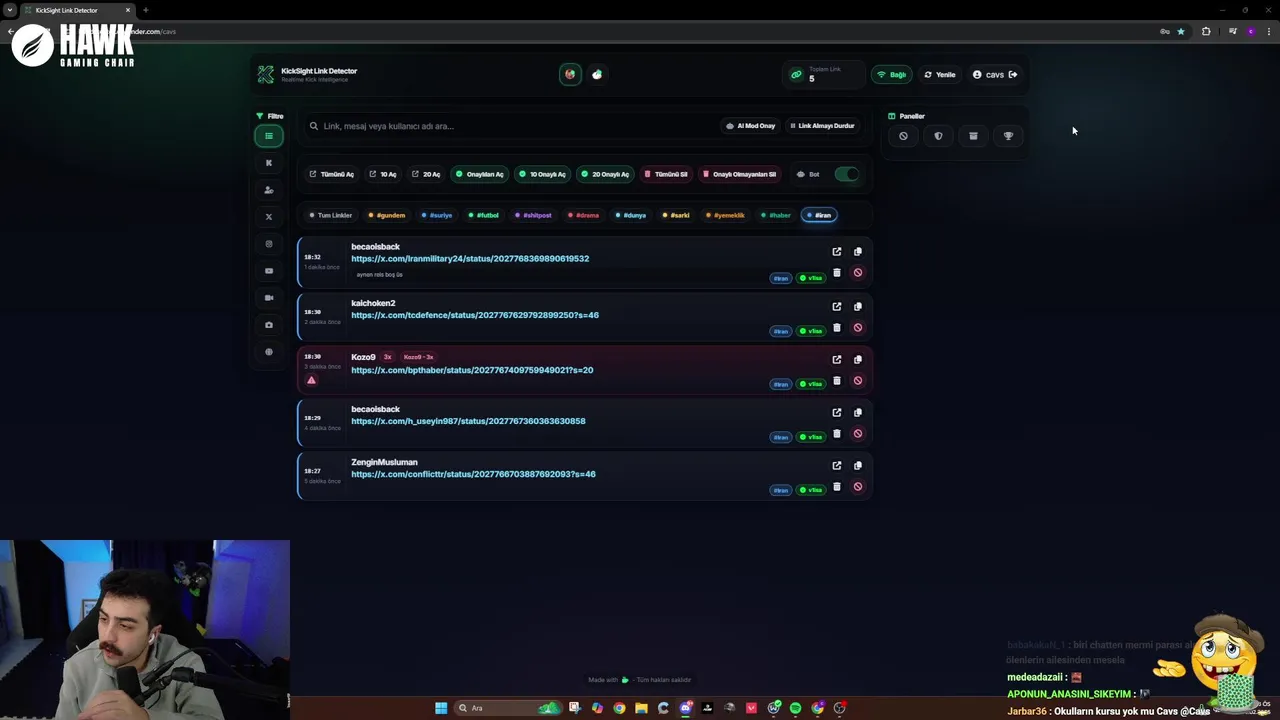
Task: Open iranmilitary24 link in new tab icon
Action: click(x=837, y=252)
